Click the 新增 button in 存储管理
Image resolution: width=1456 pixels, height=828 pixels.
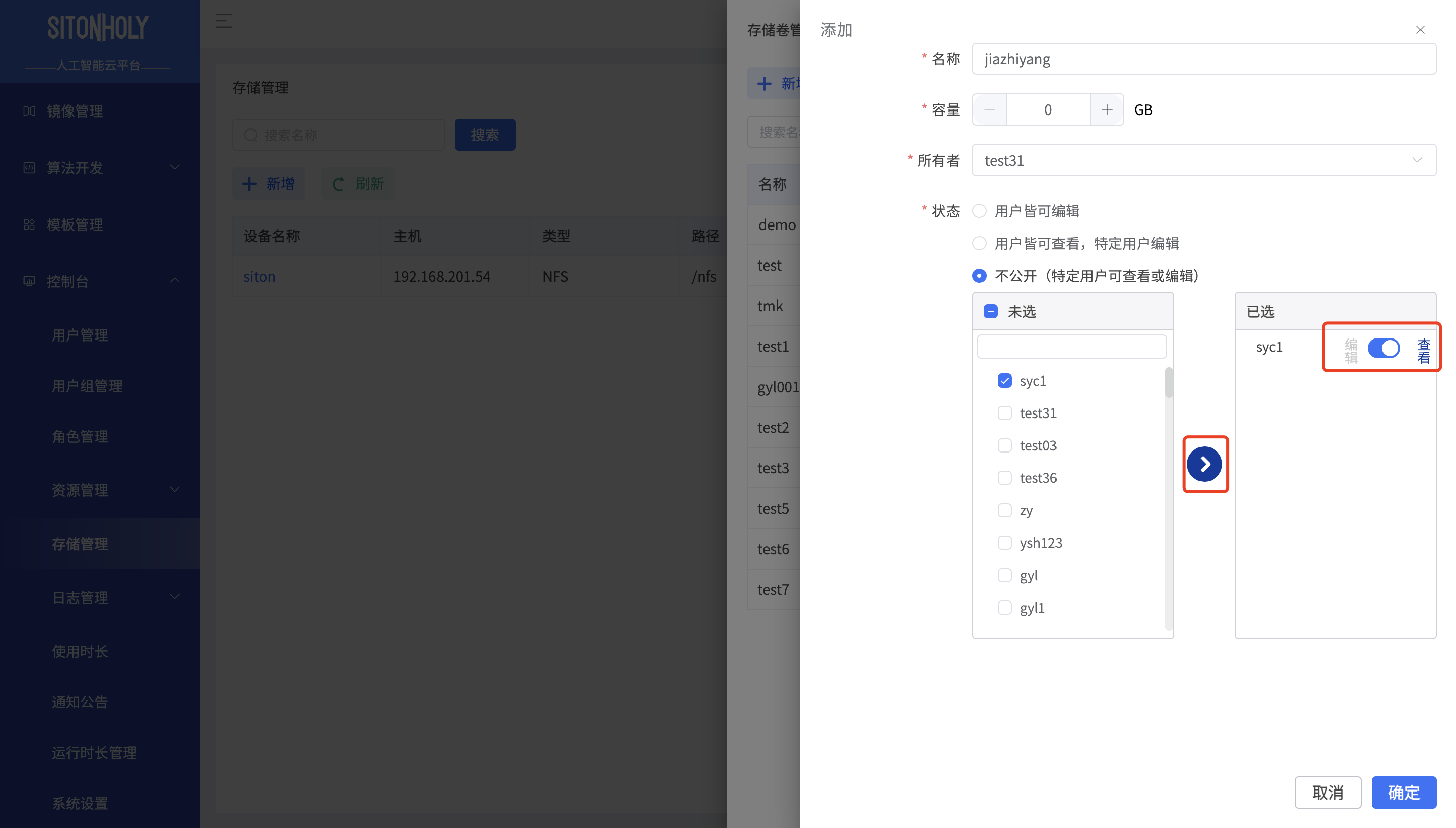[269, 183]
